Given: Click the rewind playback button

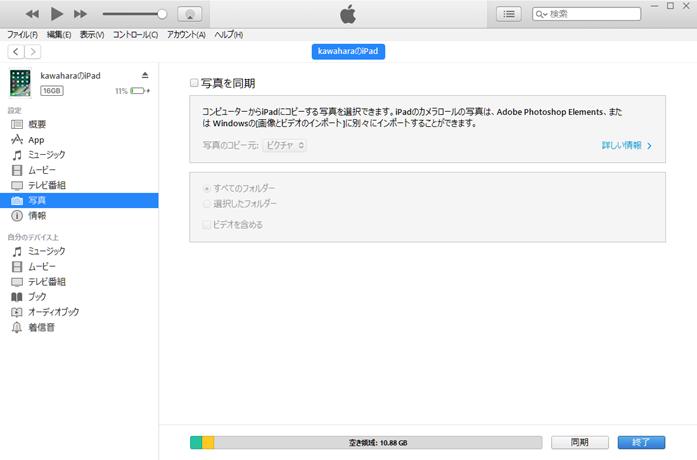Looking at the screenshot, I should point(32,14).
